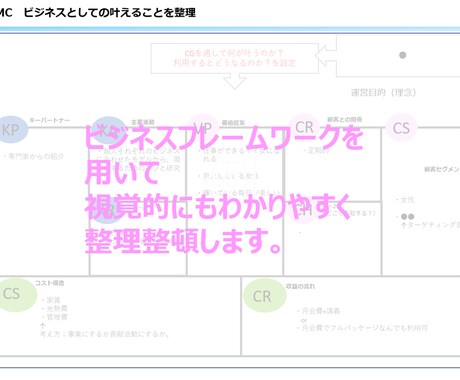460x380 pixels.
Task: Click the 価値提案 heading
Action: pos(233,122)
